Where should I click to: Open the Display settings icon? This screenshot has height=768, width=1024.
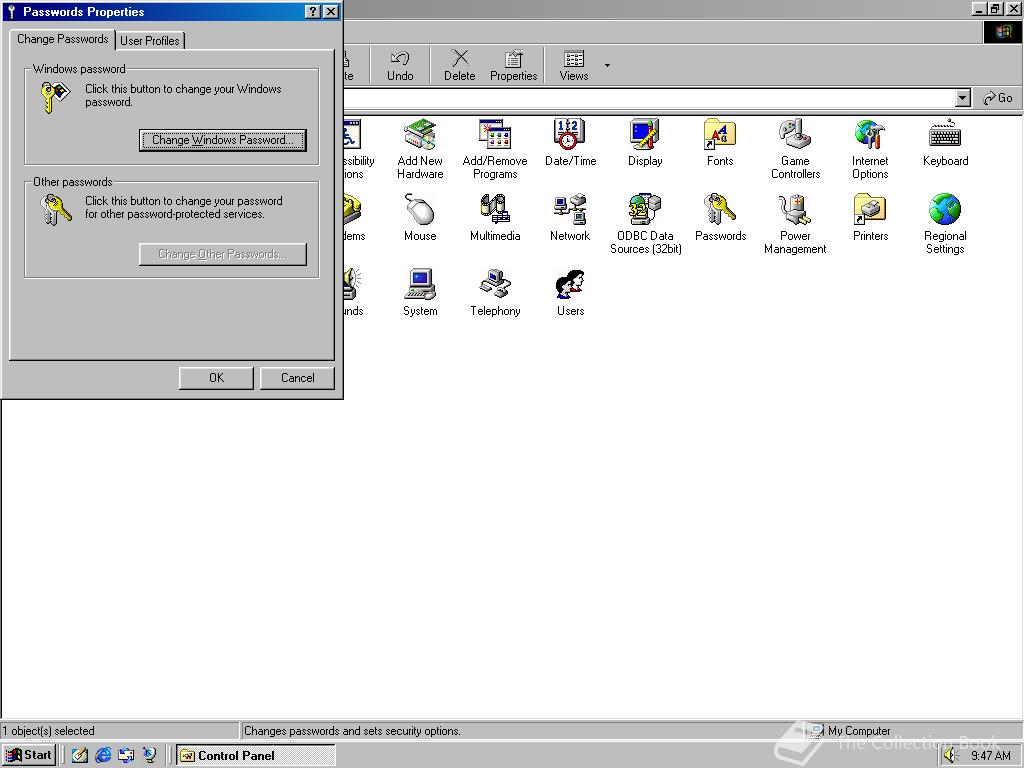pyautogui.click(x=645, y=143)
